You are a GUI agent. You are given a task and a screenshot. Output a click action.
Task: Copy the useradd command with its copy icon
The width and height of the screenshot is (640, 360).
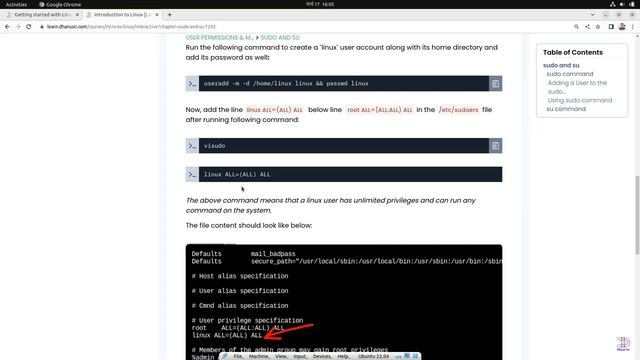tap(496, 84)
